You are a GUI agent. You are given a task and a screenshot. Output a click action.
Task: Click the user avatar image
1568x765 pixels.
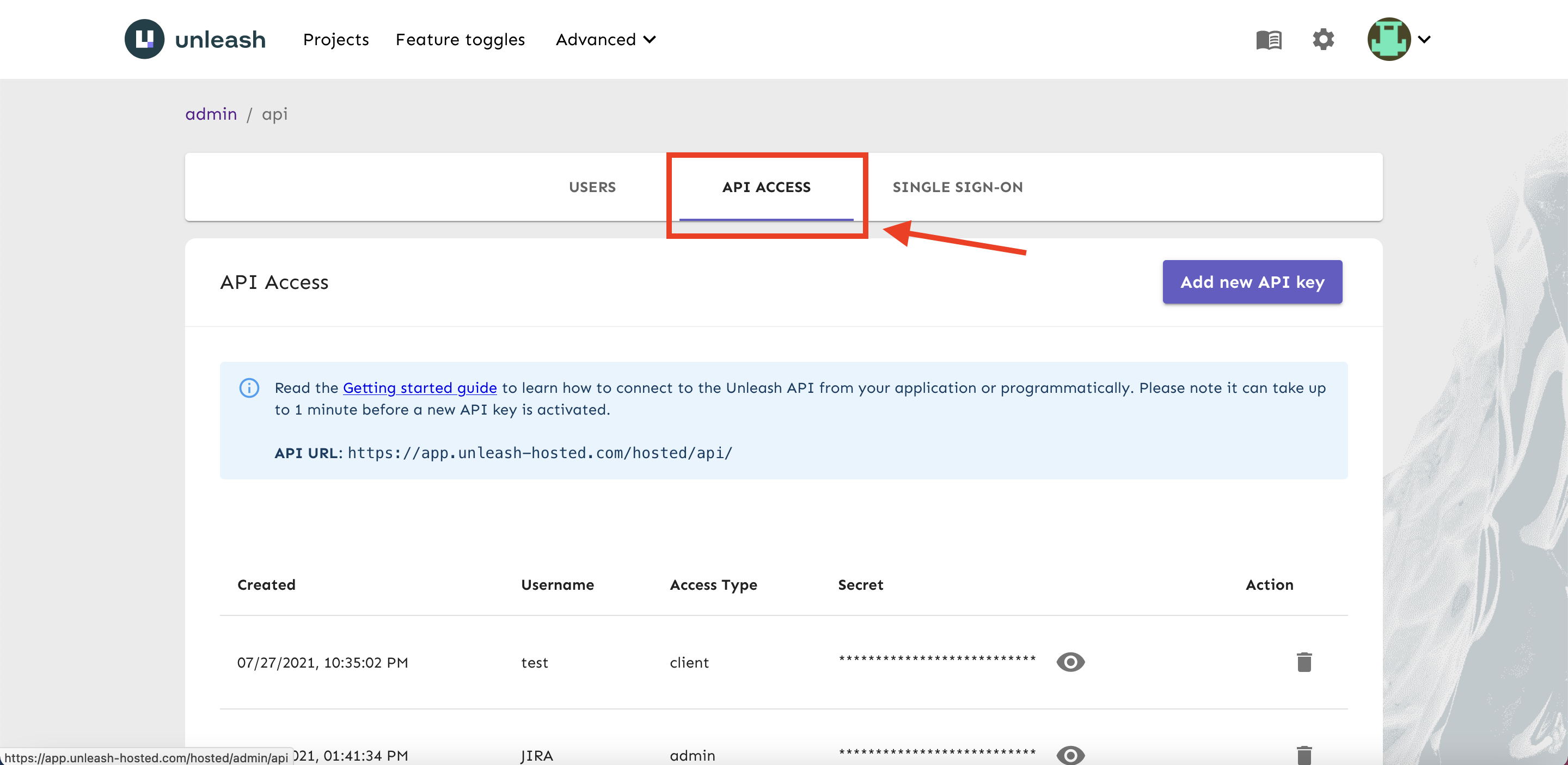[1388, 39]
